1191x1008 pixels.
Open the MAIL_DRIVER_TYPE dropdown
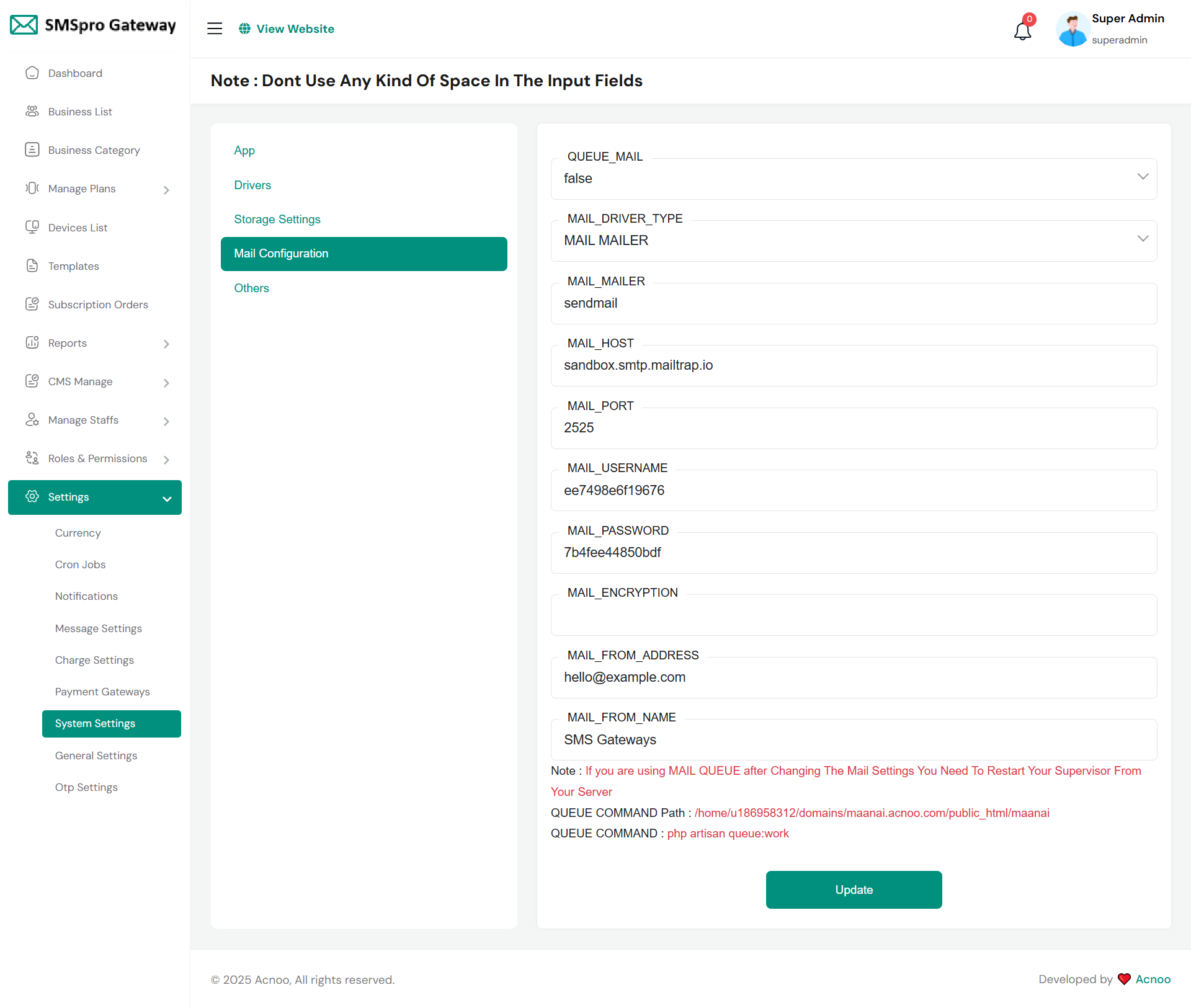(x=854, y=241)
